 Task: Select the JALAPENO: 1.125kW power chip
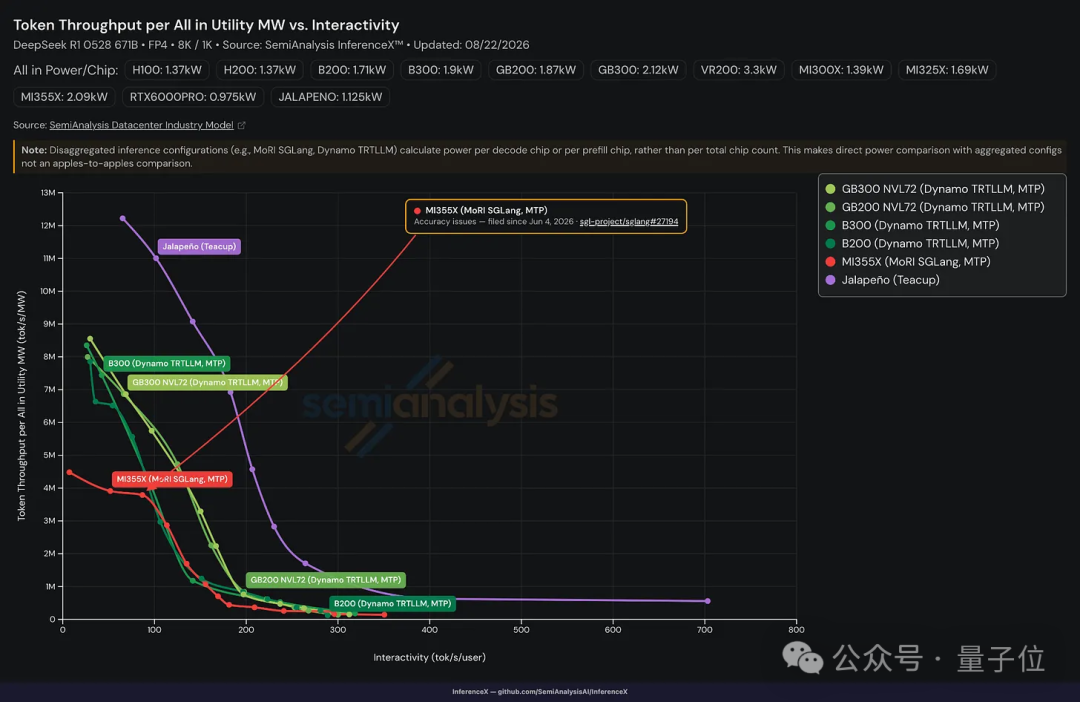click(x=330, y=96)
